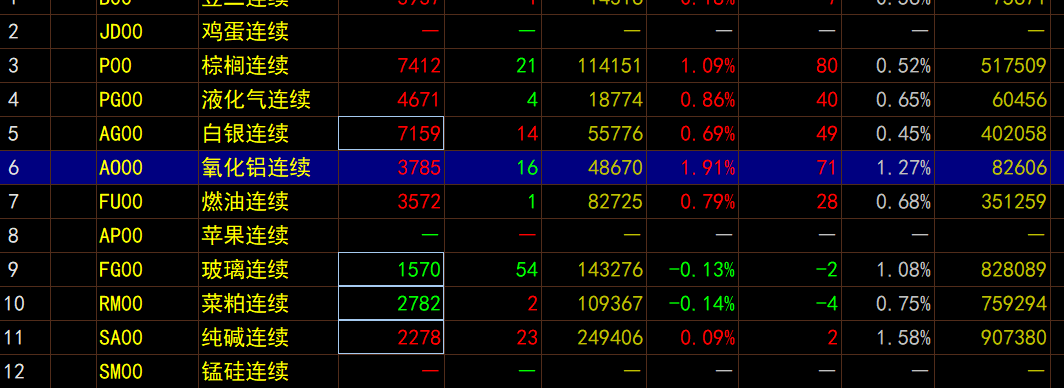Click the boxed price 2278
Image resolution: width=1064 pixels, height=388 pixels.
tap(391, 336)
